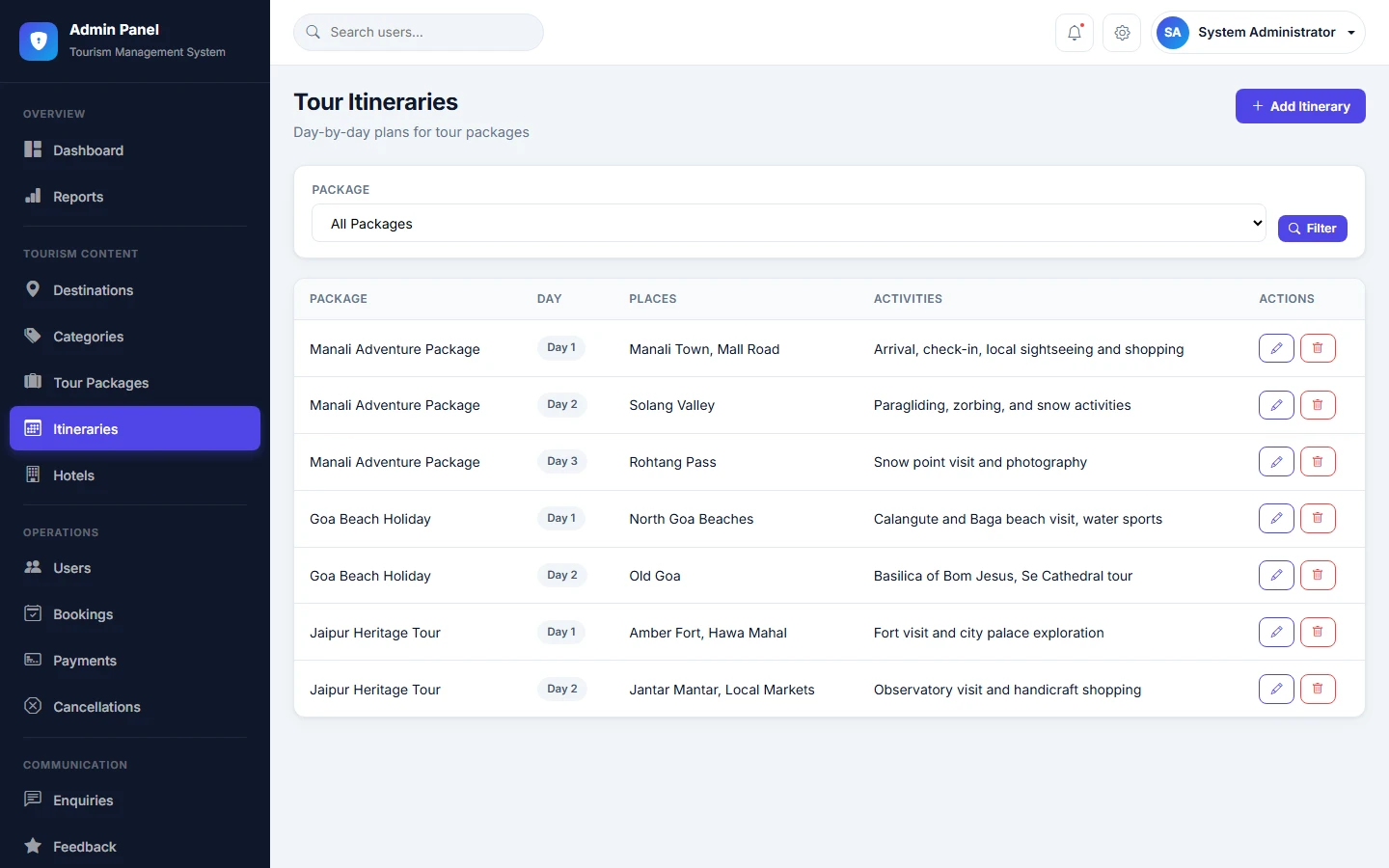The image size is (1389, 868).
Task: Click the PACKAGE column header
Action: (x=339, y=299)
